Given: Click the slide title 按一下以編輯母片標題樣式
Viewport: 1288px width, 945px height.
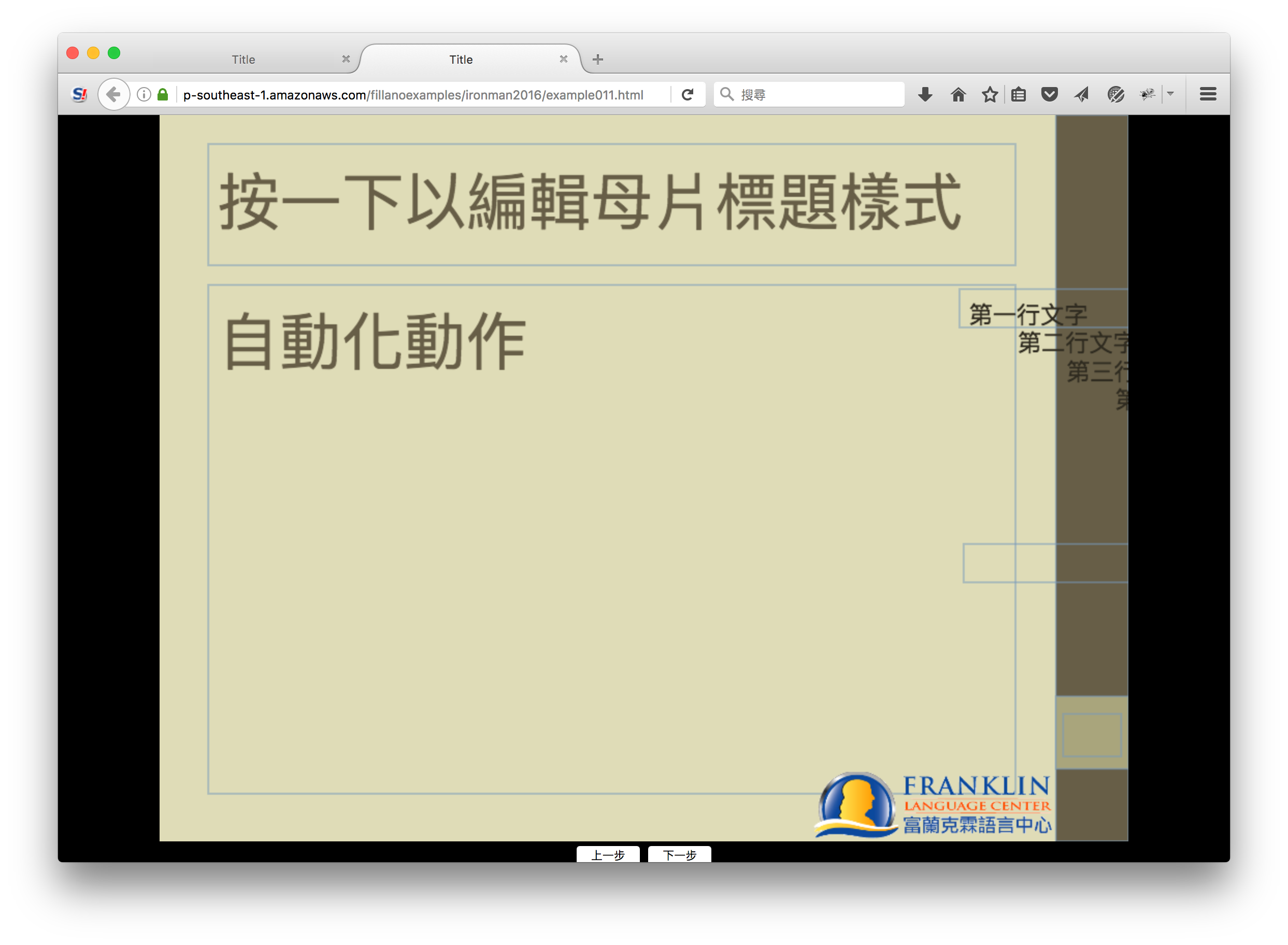Looking at the screenshot, I should (x=590, y=203).
